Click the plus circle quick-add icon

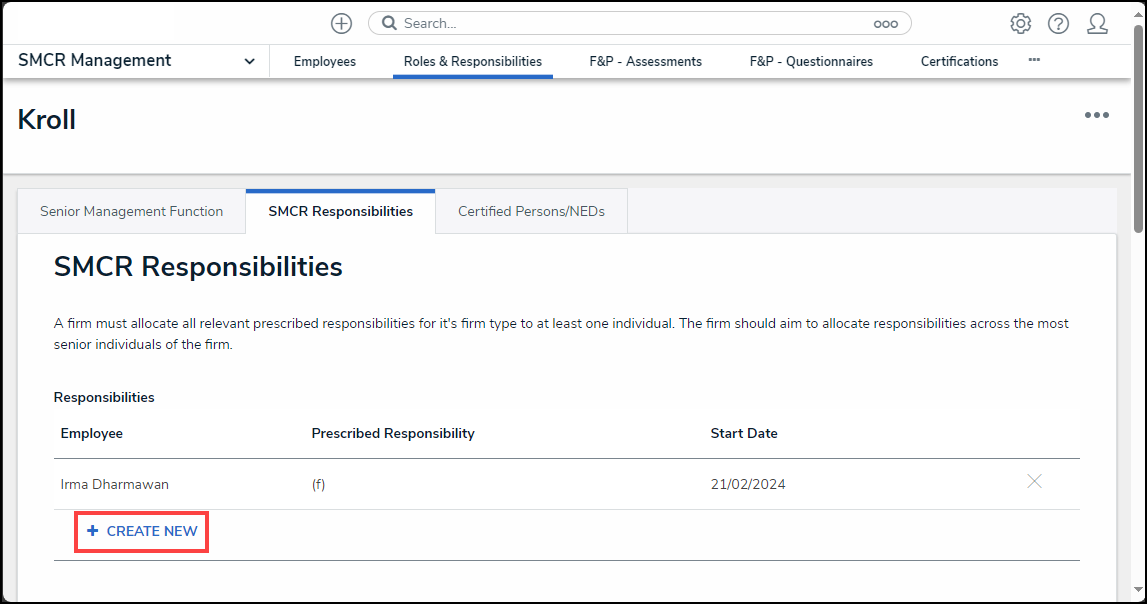click(341, 23)
